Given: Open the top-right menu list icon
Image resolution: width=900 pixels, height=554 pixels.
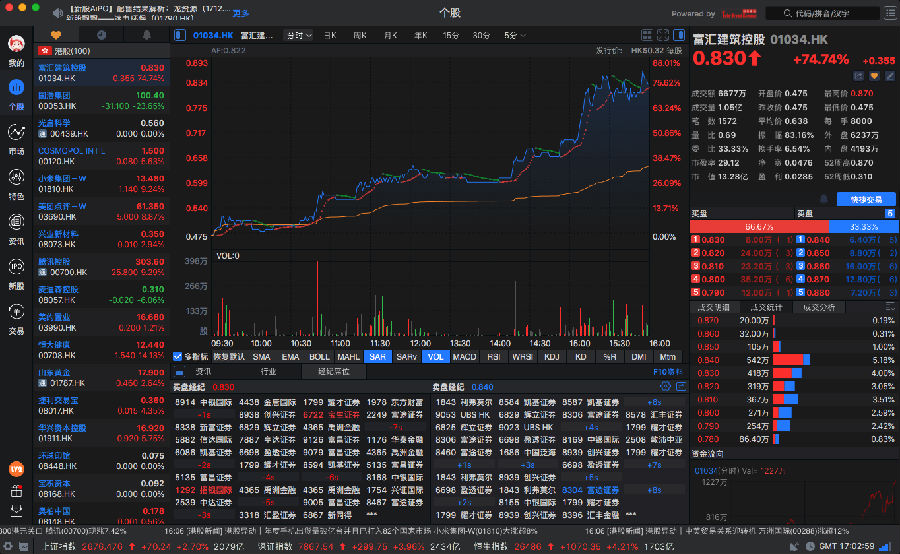Looking at the screenshot, I should [x=890, y=13].
